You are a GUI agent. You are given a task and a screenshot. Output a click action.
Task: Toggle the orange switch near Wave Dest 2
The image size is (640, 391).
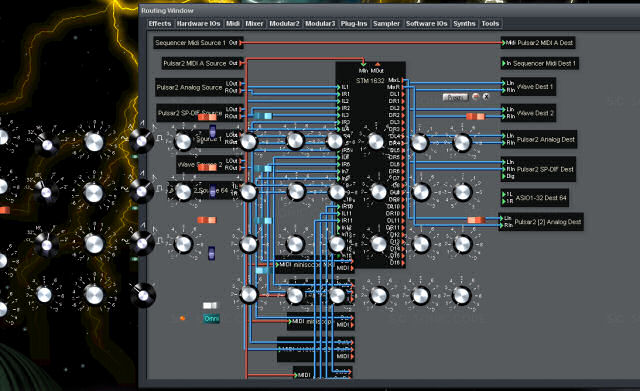click(476, 116)
